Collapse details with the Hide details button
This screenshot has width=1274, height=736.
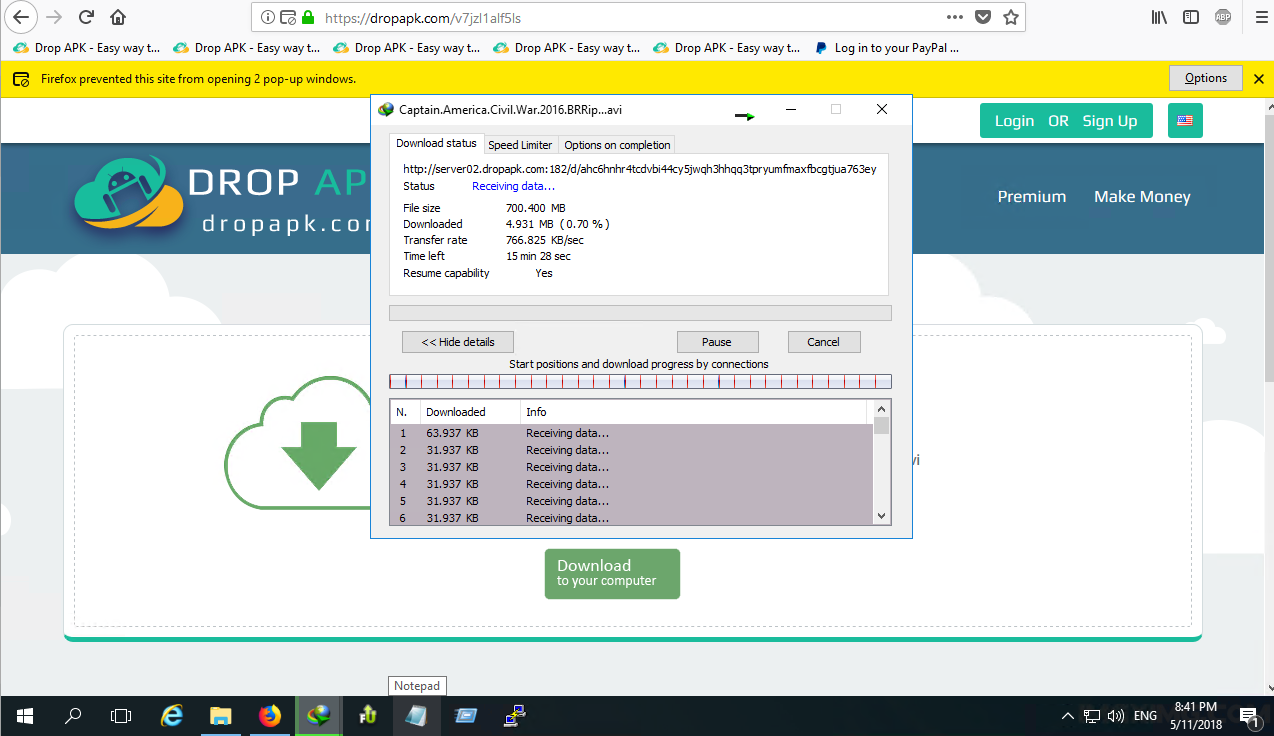pyautogui.click(x=458, y=342)
